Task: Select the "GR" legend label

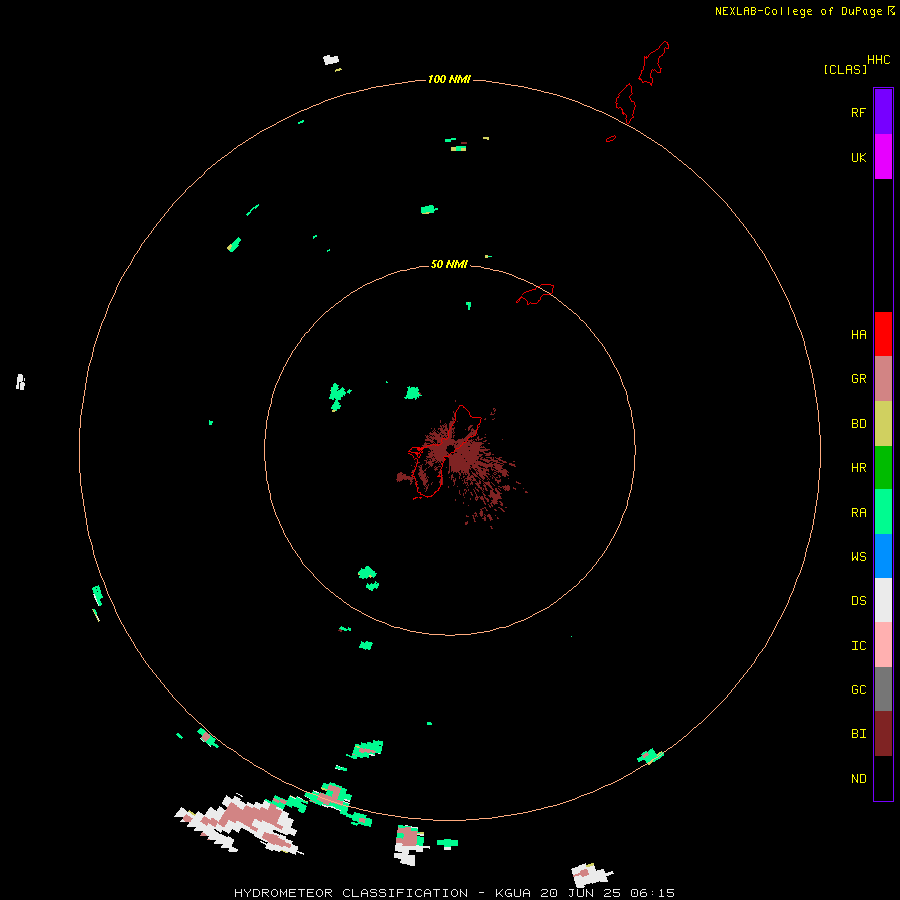Action: 859,379
